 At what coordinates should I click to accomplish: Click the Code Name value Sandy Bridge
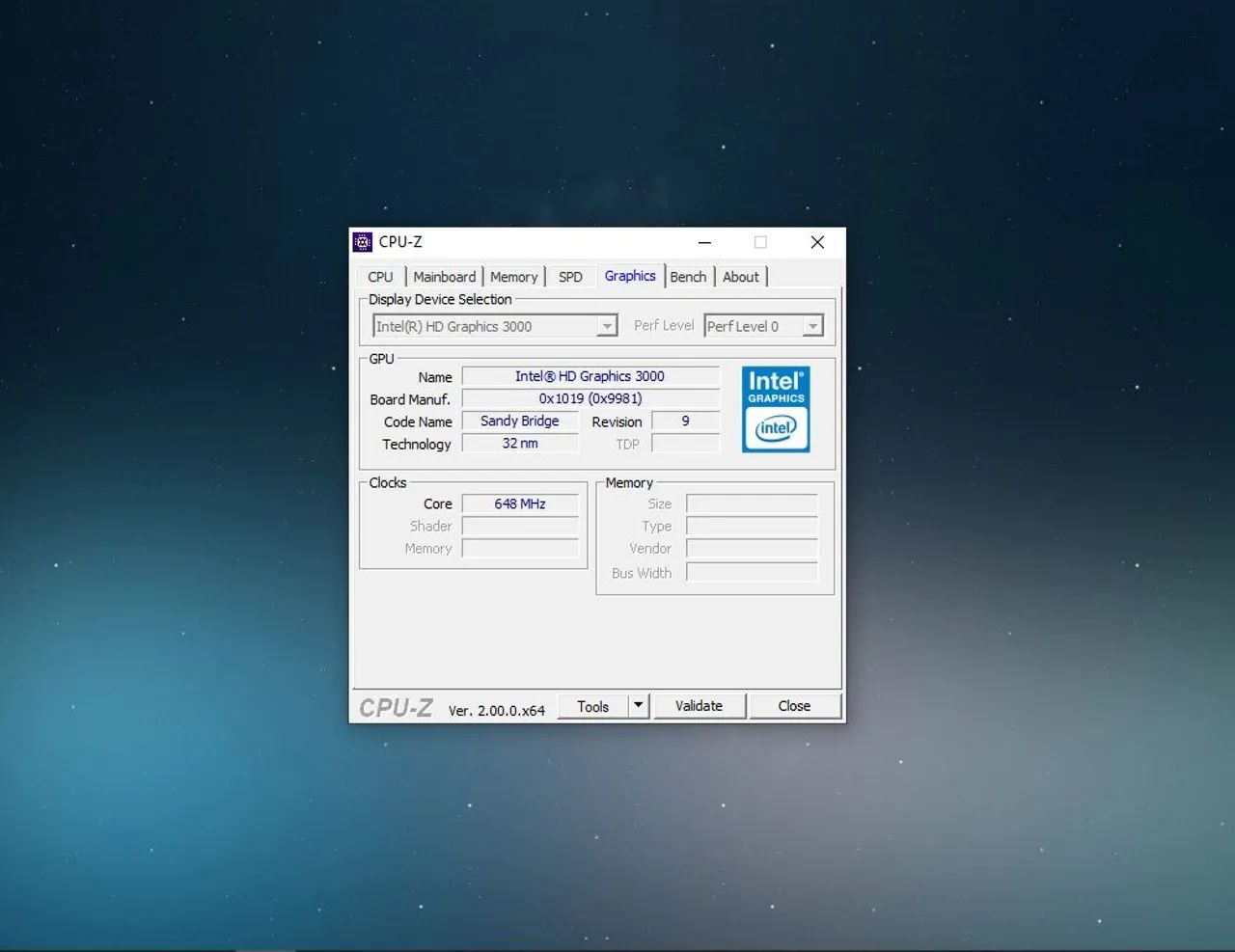pyautogui.click(x=520, y=421)
